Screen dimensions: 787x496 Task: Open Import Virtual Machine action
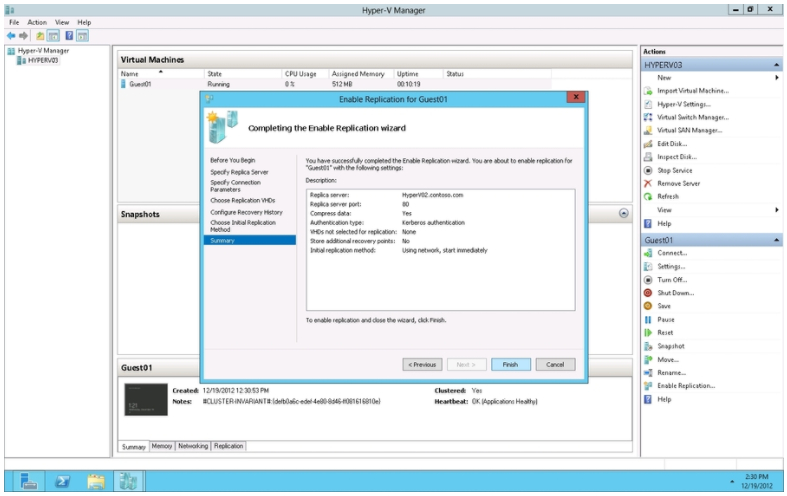click(693, 91)
